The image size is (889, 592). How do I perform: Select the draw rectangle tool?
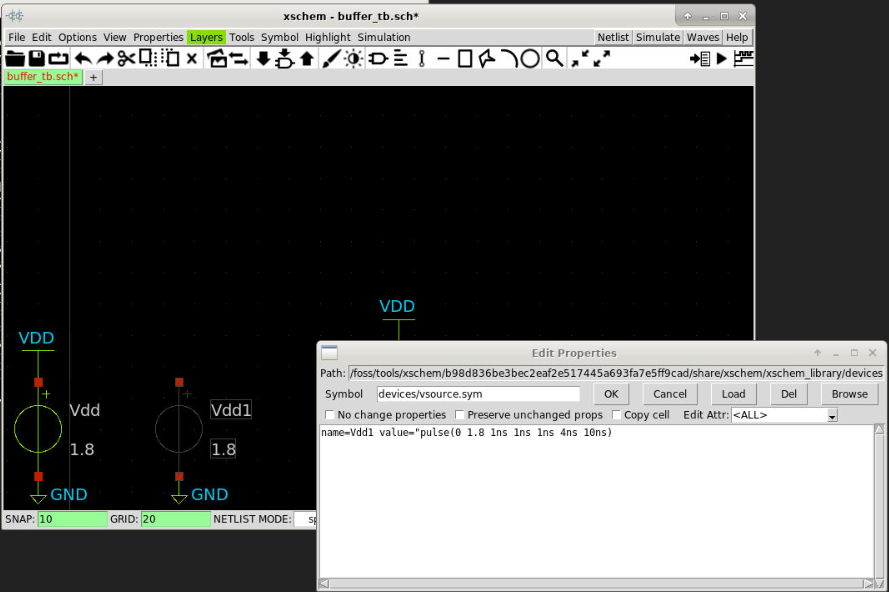tap(465, 58)
